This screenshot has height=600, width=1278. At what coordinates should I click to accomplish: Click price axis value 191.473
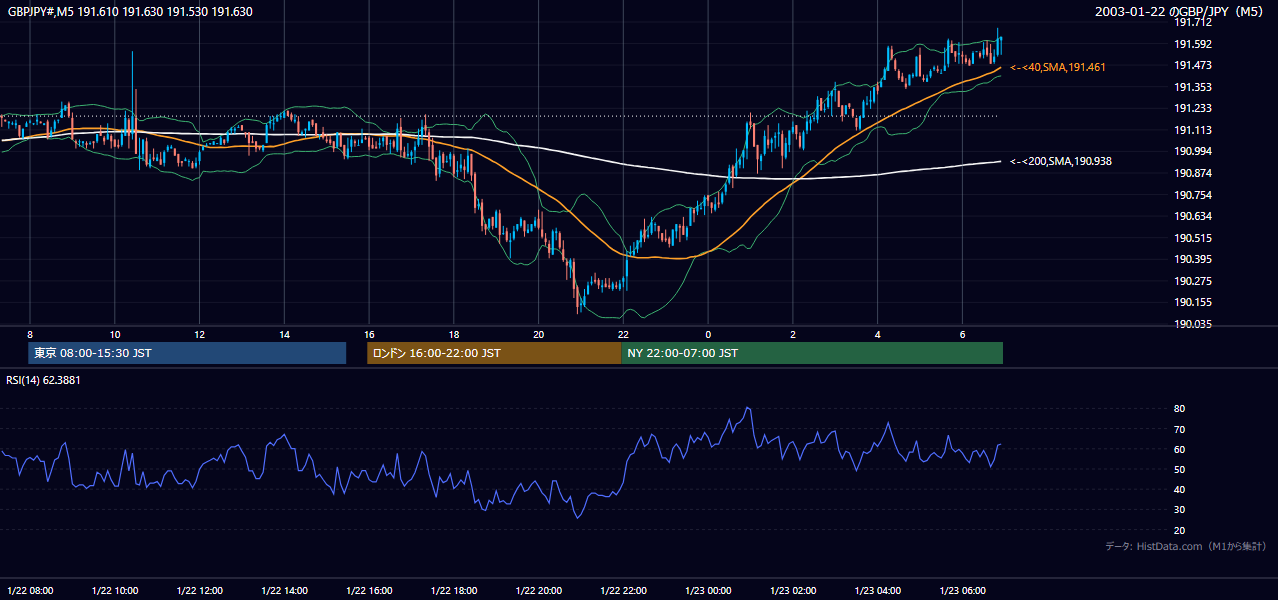pos(1192,65)
